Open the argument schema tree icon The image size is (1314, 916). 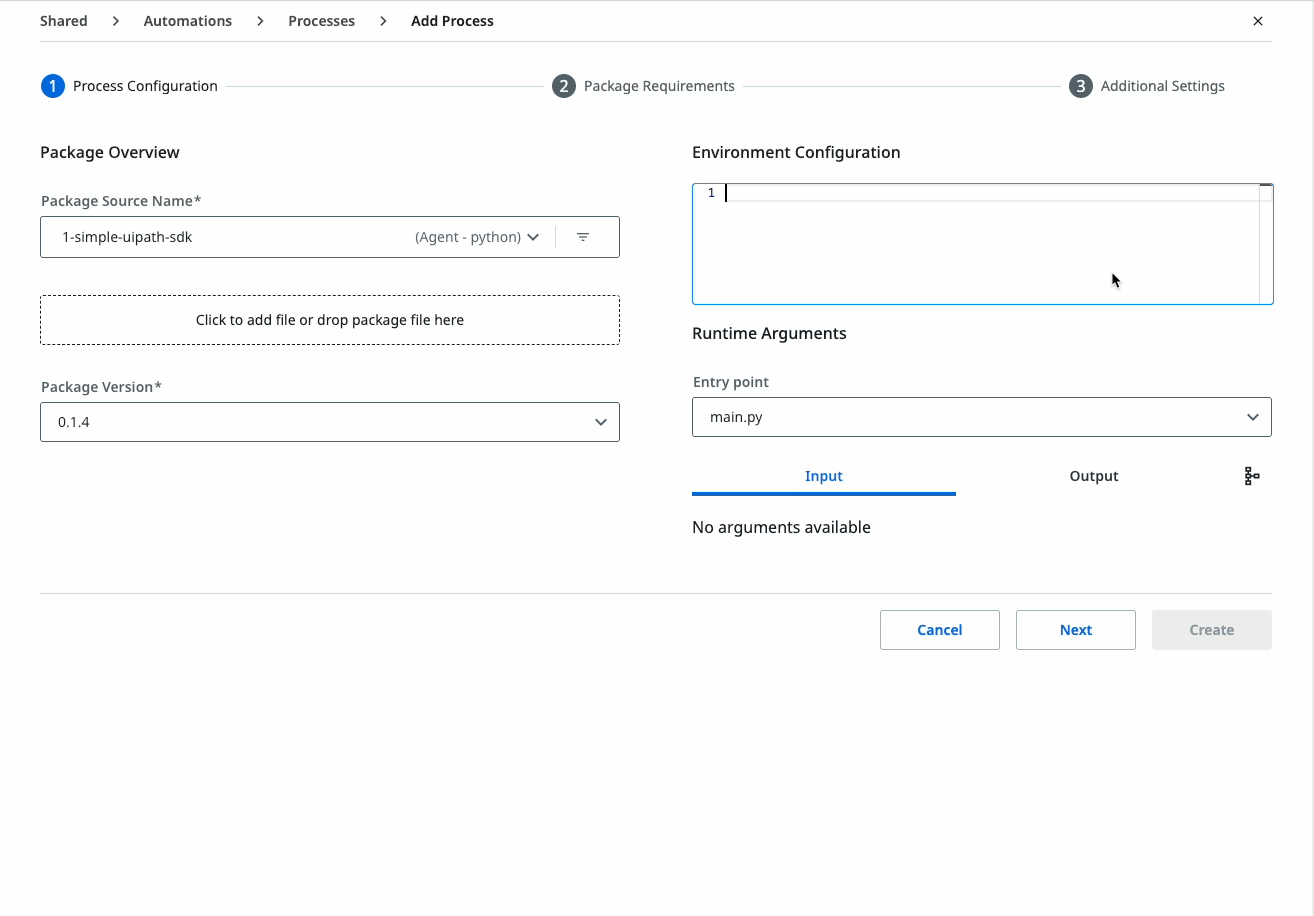click(x=1251, y=476)
